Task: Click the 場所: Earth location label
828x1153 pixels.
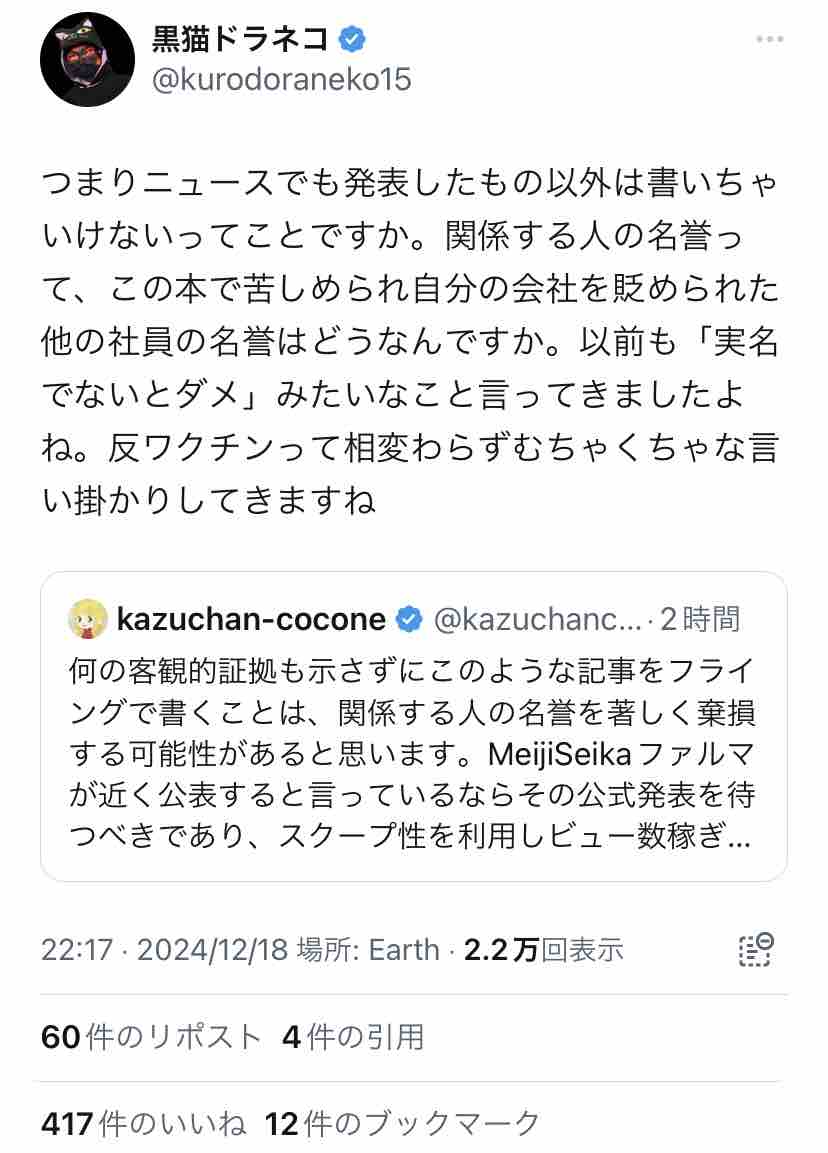Action: click(368, 949)
